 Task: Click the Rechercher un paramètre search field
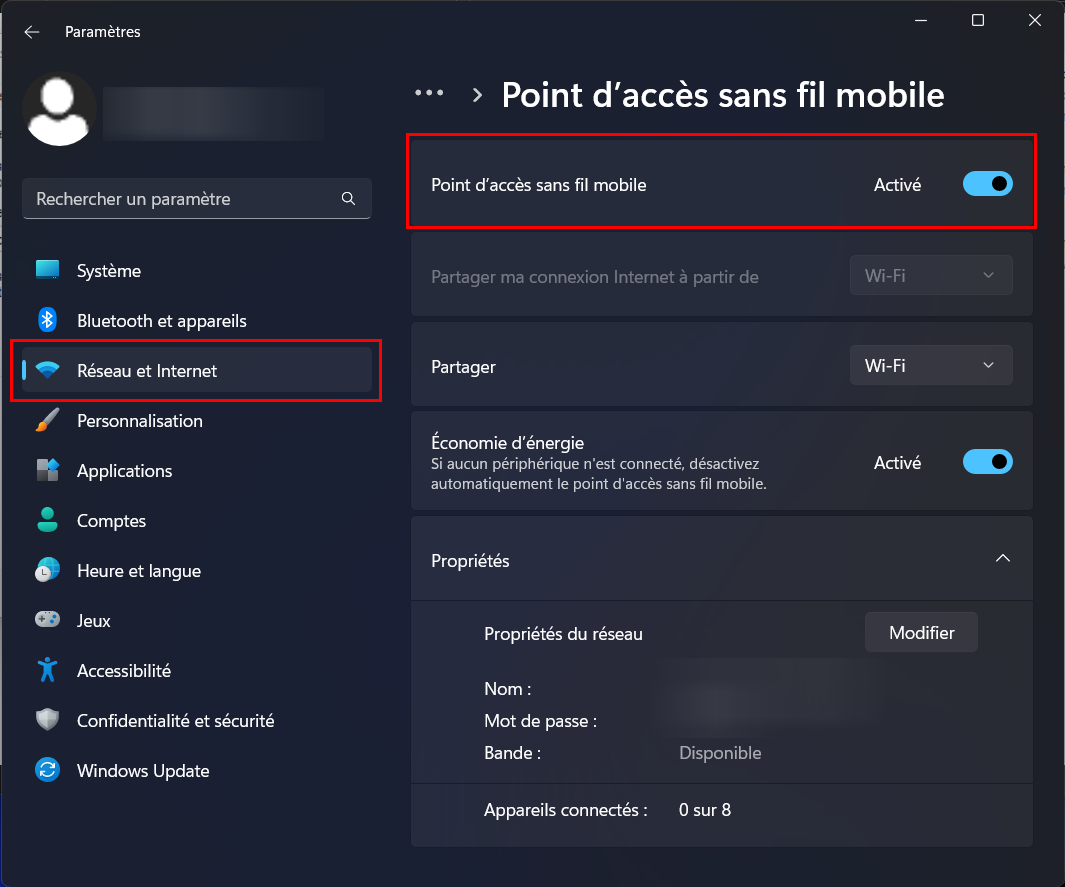pyautogui.click(x=185, y=199)
